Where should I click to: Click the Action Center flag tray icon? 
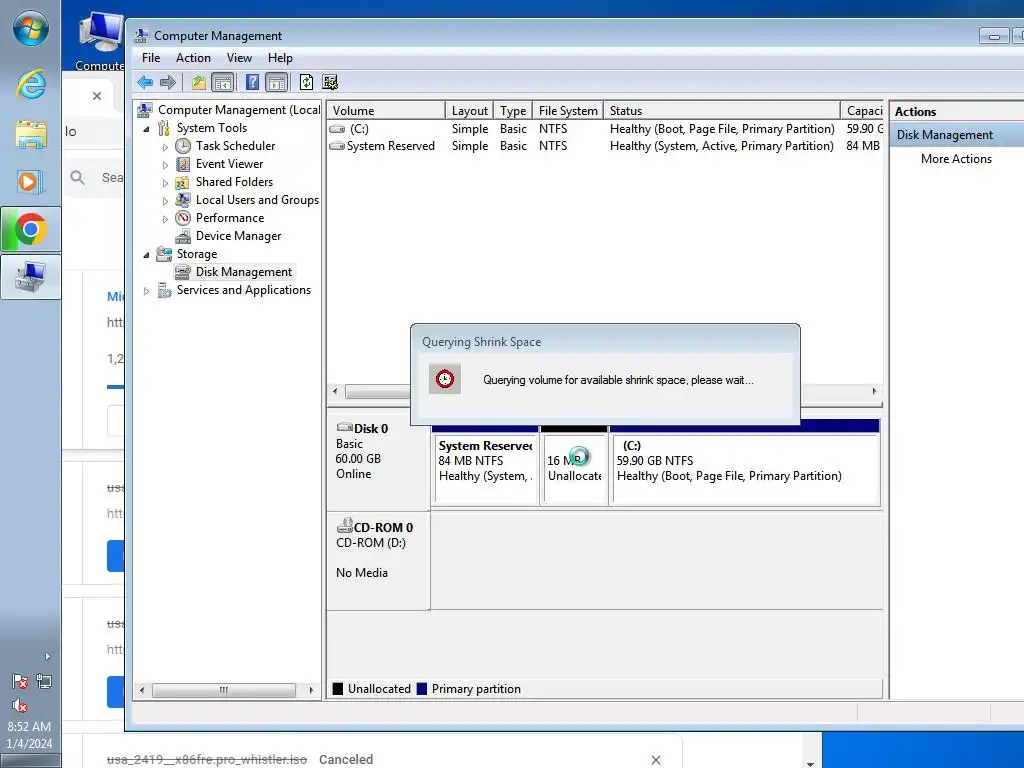(x=20, y=682)
